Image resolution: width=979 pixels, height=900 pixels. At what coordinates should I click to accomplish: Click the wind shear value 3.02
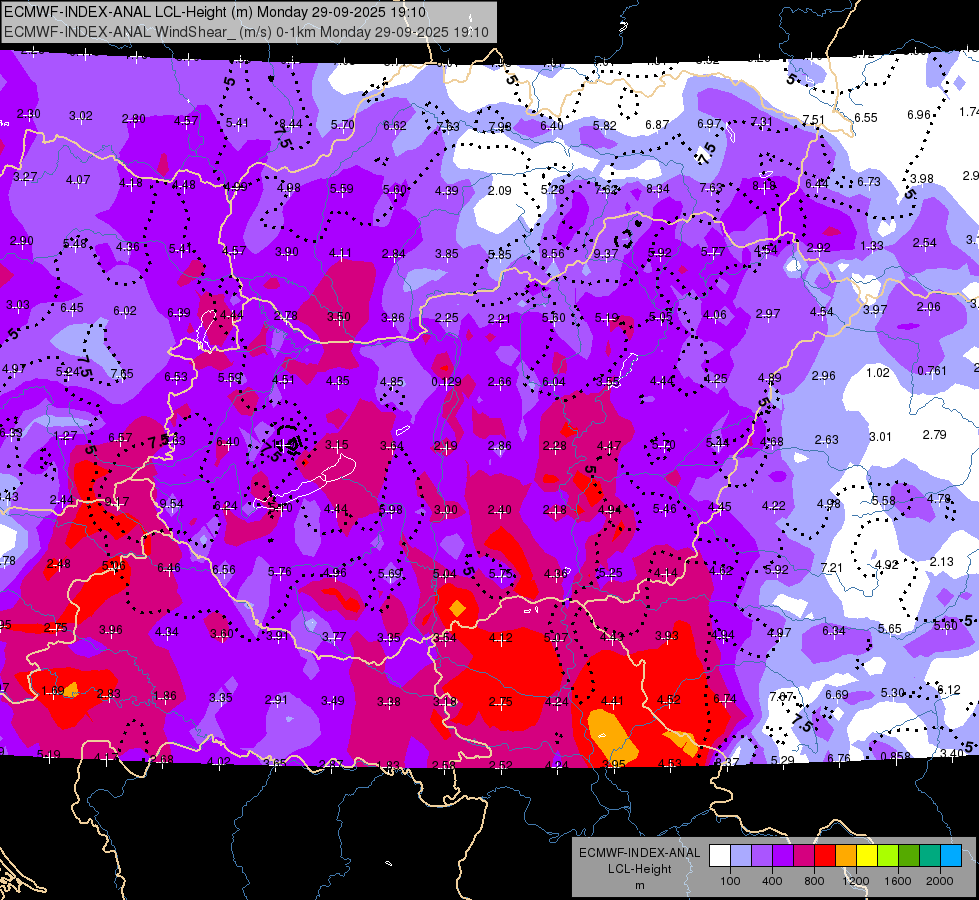(81, 116)
